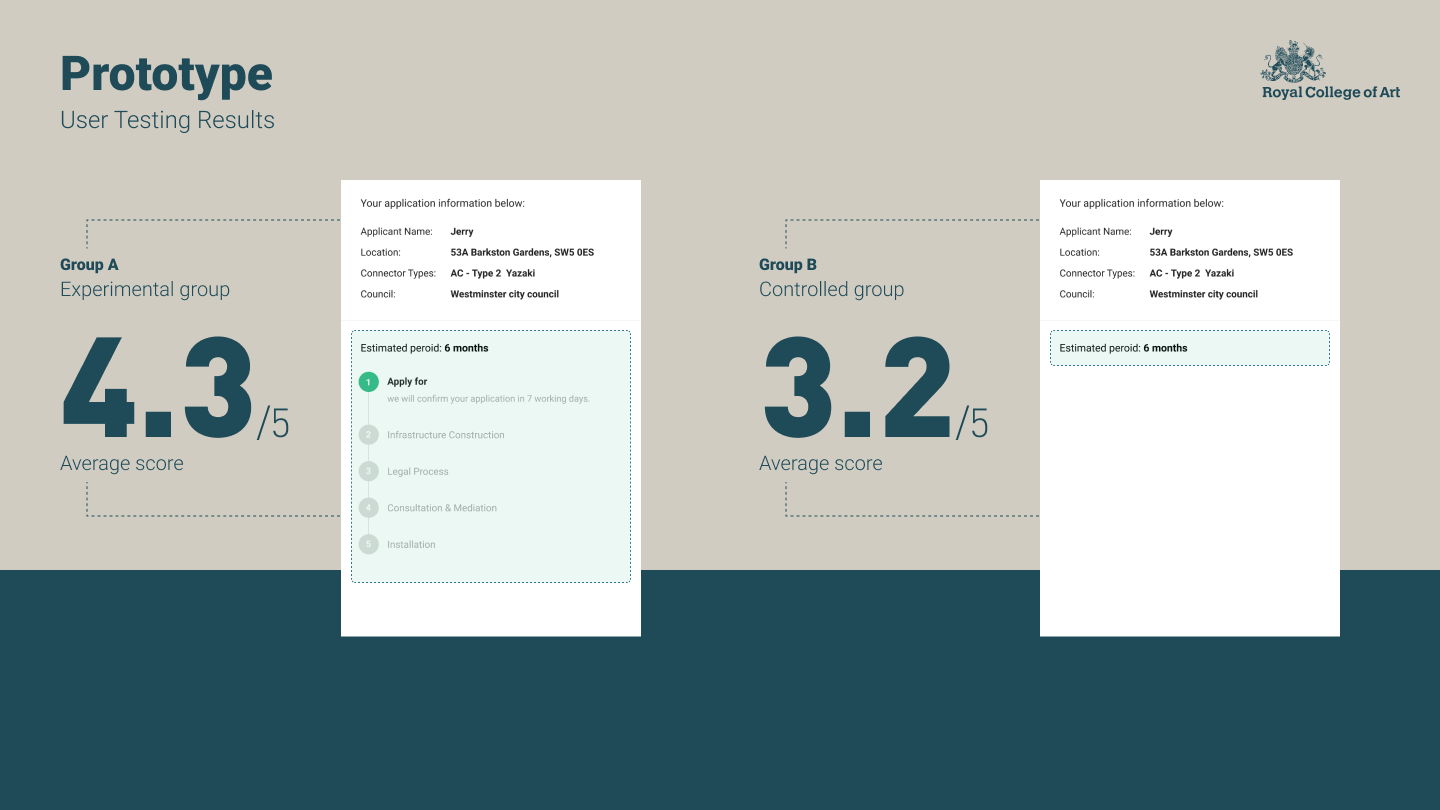Click 'Infrastructure Construction' step text
This screenshot has width=1440, height=810.
click(446, 435)
